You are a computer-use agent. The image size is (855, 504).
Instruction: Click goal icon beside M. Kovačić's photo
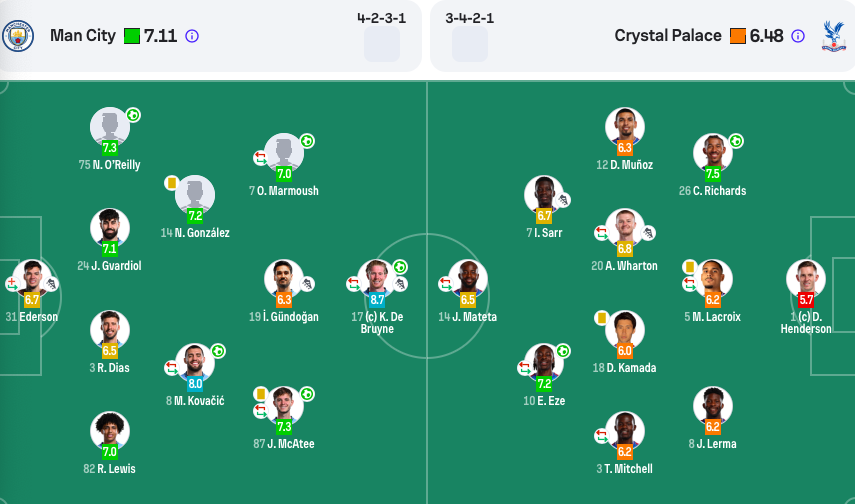[x=218, y=351]
